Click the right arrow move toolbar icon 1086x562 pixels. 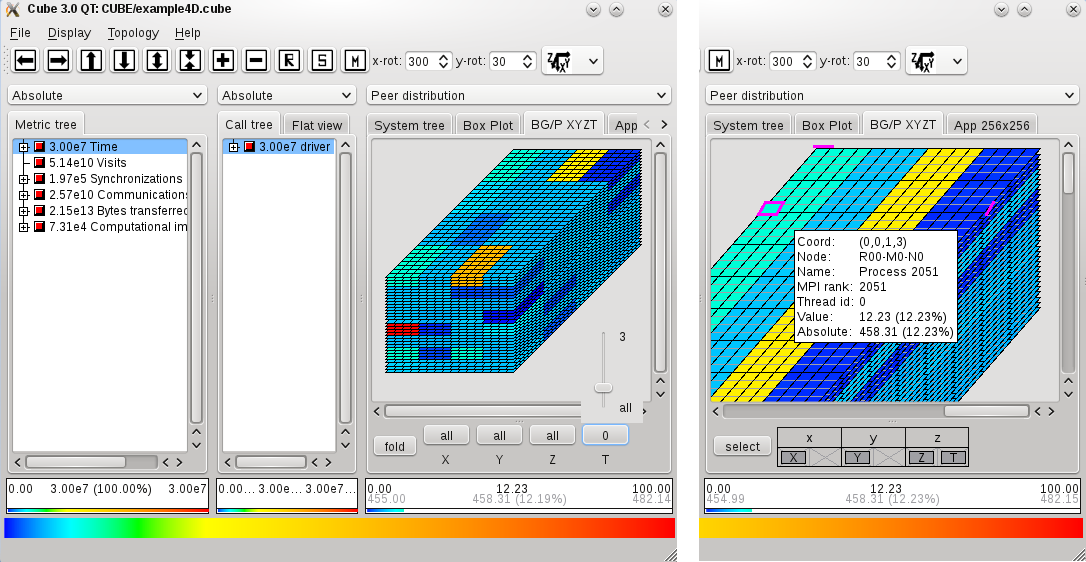(58, 61)
